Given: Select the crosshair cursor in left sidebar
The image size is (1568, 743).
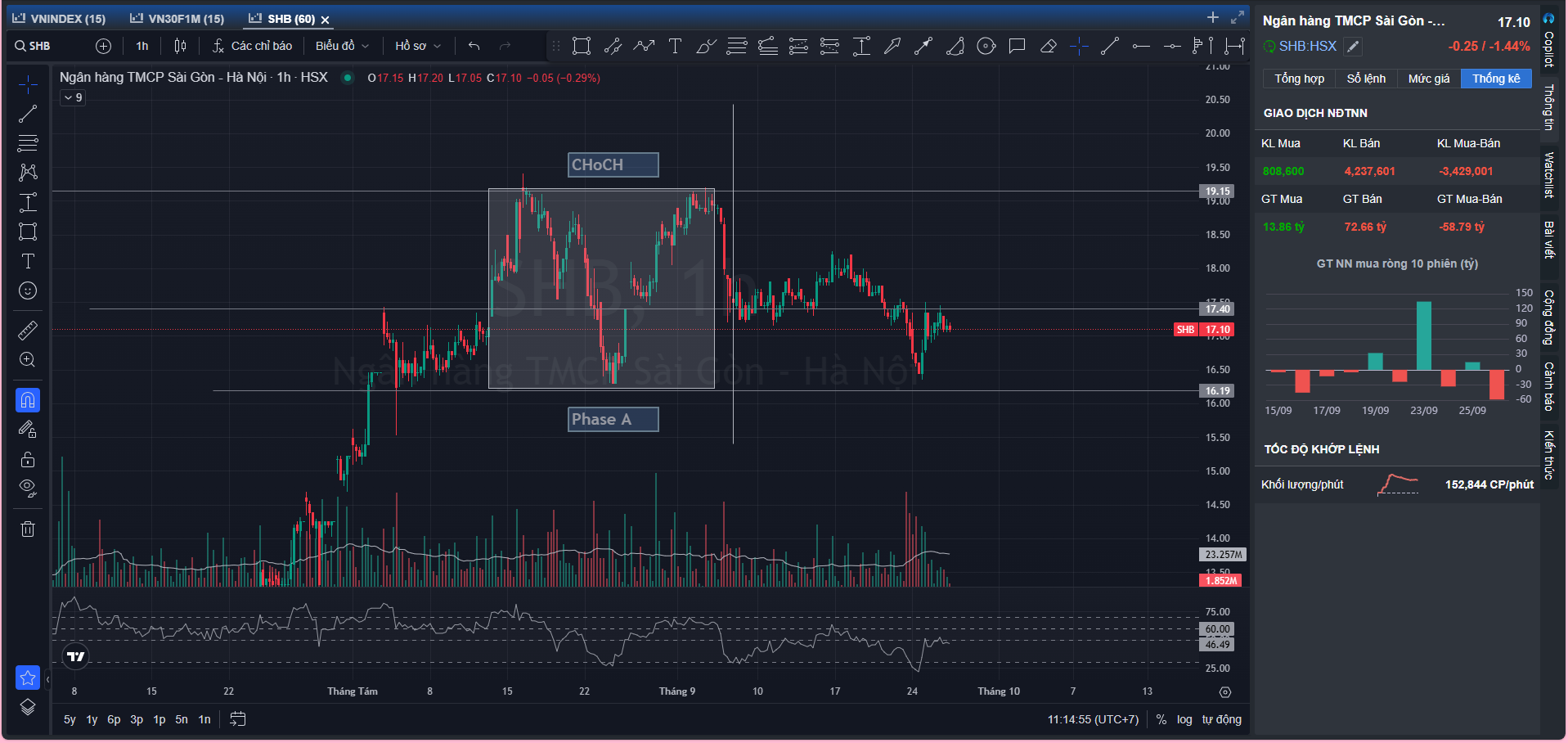Looking at the screenshot, I should click(x=28, y=83).
